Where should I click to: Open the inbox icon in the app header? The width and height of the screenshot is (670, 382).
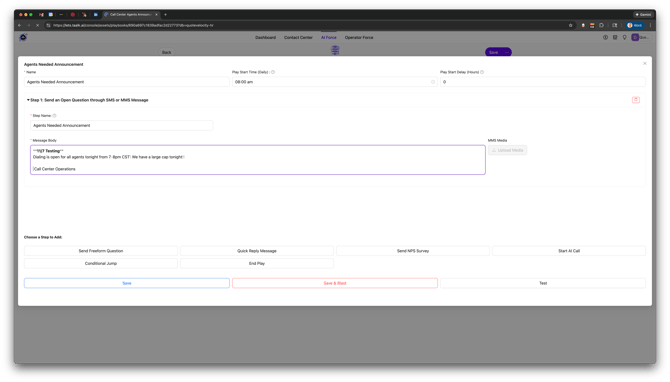pyautogui.click(x=615, y=38)
